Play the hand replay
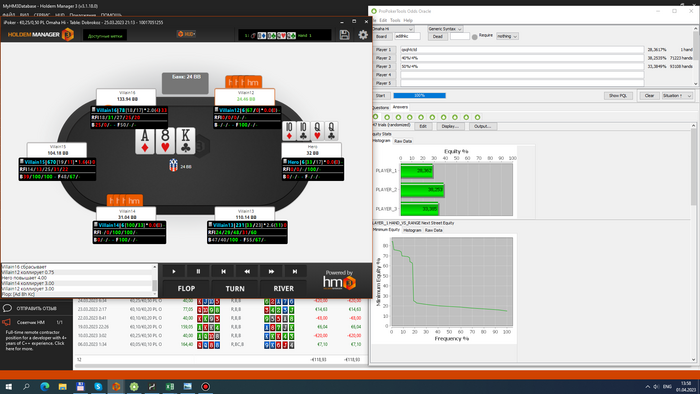 [x=174, y=271]
